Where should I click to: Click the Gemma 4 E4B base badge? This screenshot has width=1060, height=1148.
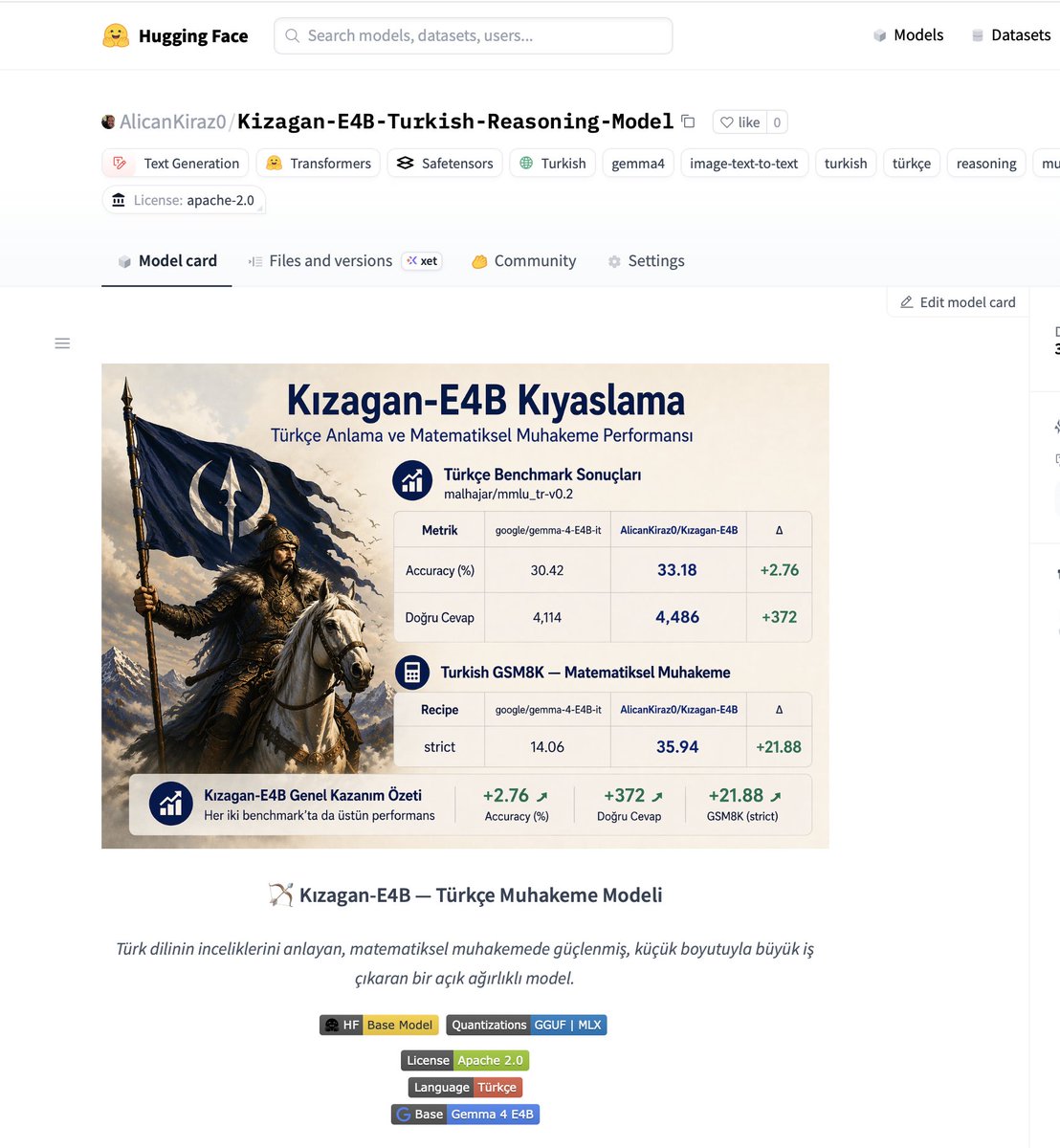(x=492, y=1114)
